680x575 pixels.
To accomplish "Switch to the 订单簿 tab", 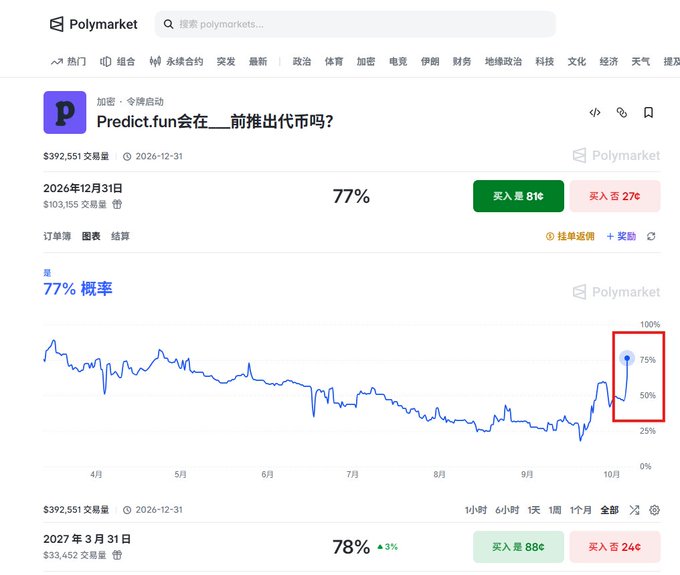I will tap(57, 236).
